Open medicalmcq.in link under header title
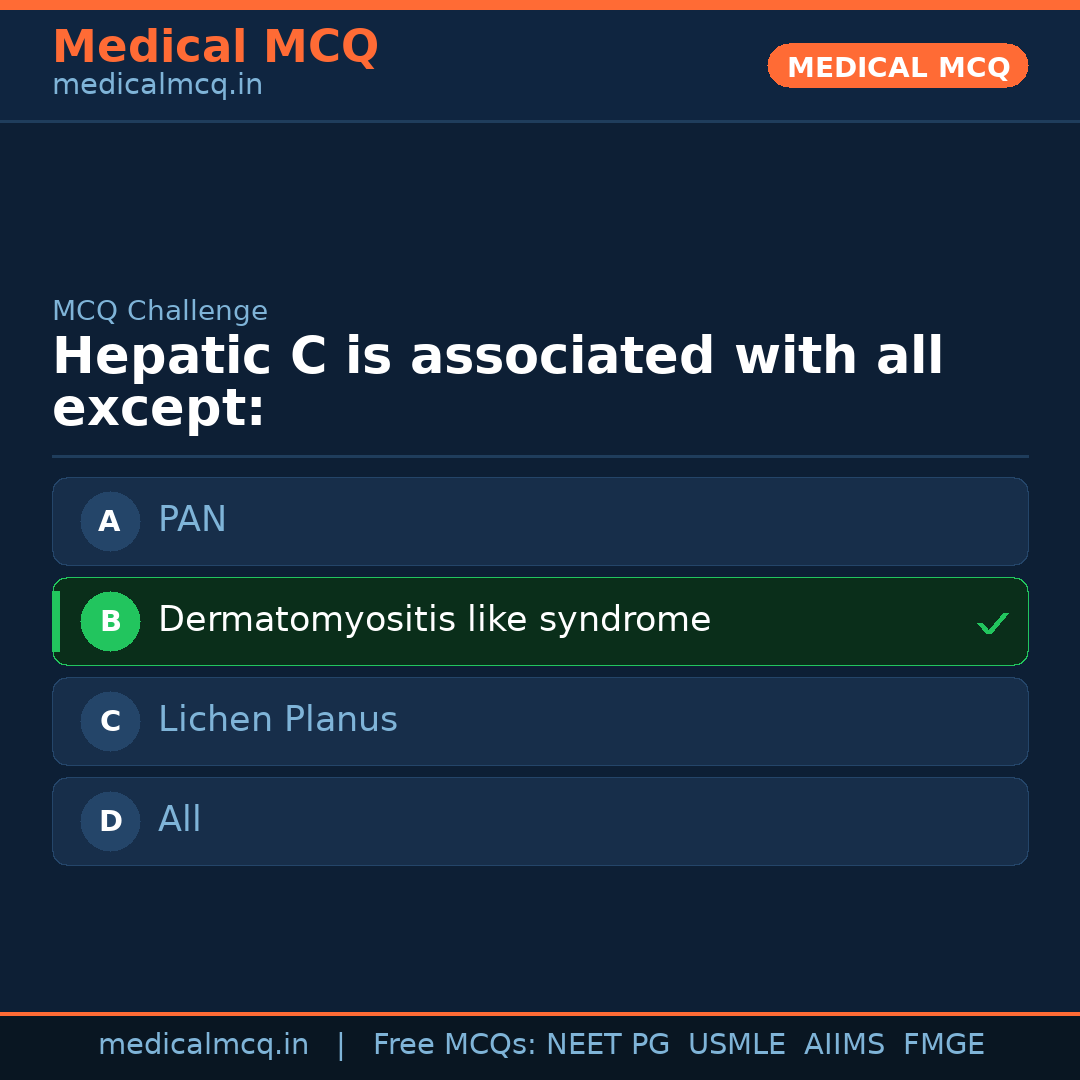This screenshot has width=1080, height=1080. coord(157,85)
